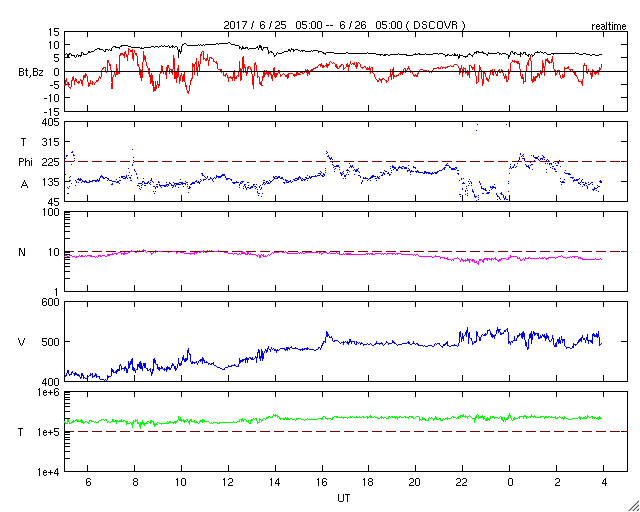Image resolution: width=640 pixels, height=512 pixels.
Task: Click the 'V' velocity axis label
Action: 22,342
